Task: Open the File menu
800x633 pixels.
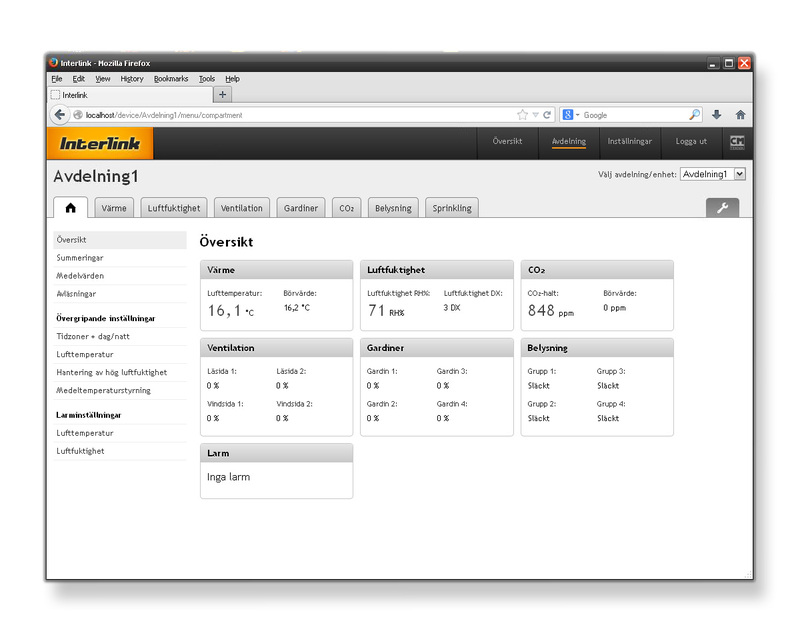Action: coord(57,79)
